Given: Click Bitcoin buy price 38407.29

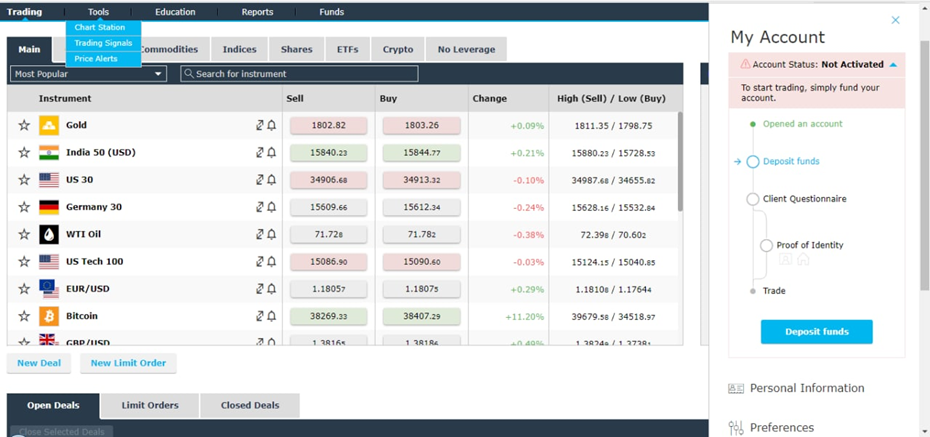Looking at the screenshot, I should pos(422,317).
